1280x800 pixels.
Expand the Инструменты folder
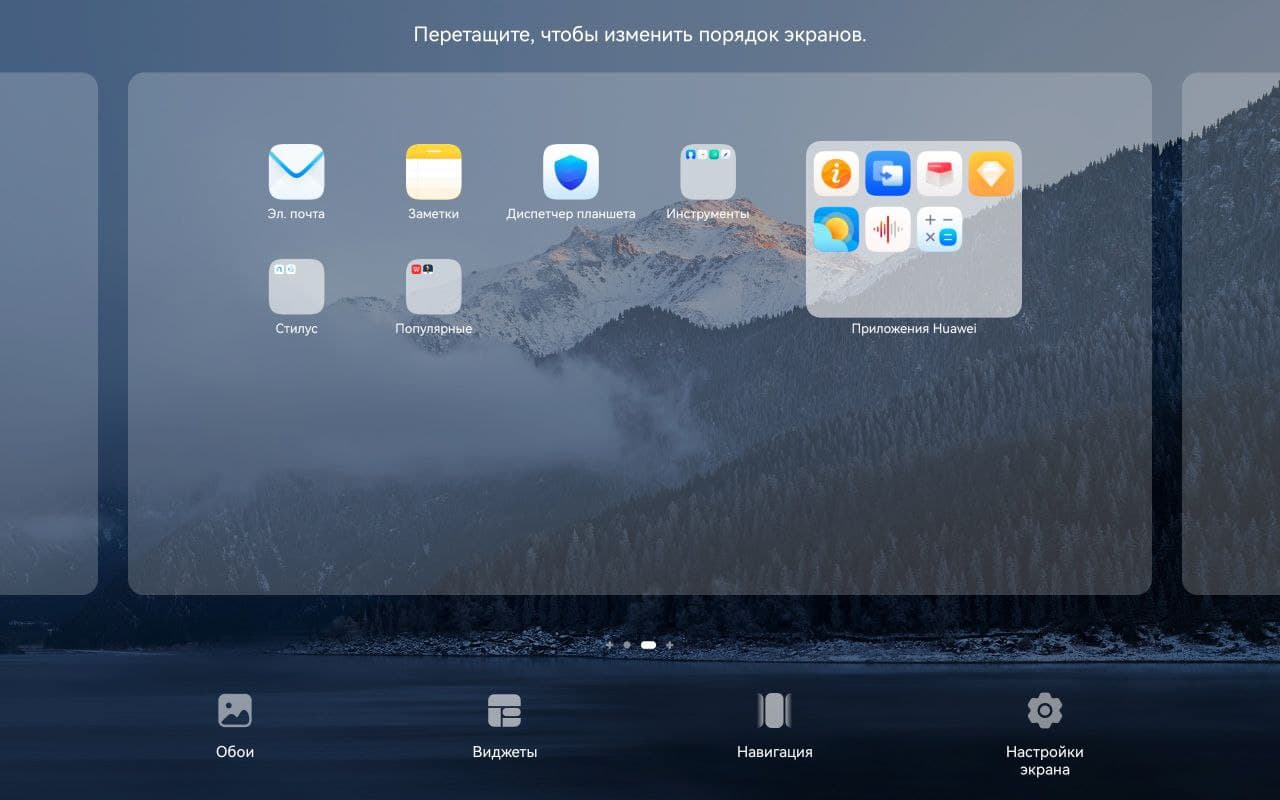pos(707,172)
